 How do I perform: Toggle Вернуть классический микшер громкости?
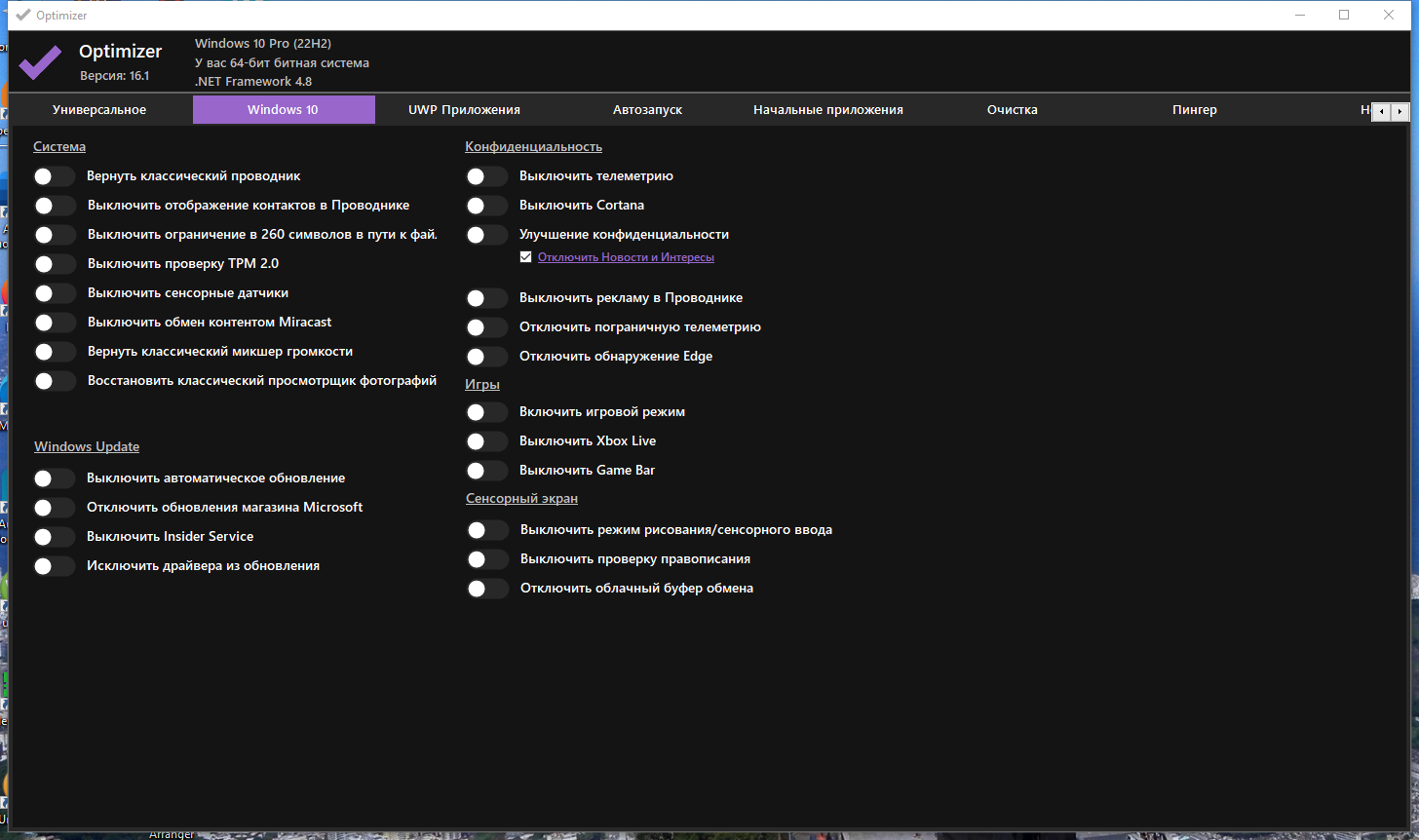(x=55, y=352)
